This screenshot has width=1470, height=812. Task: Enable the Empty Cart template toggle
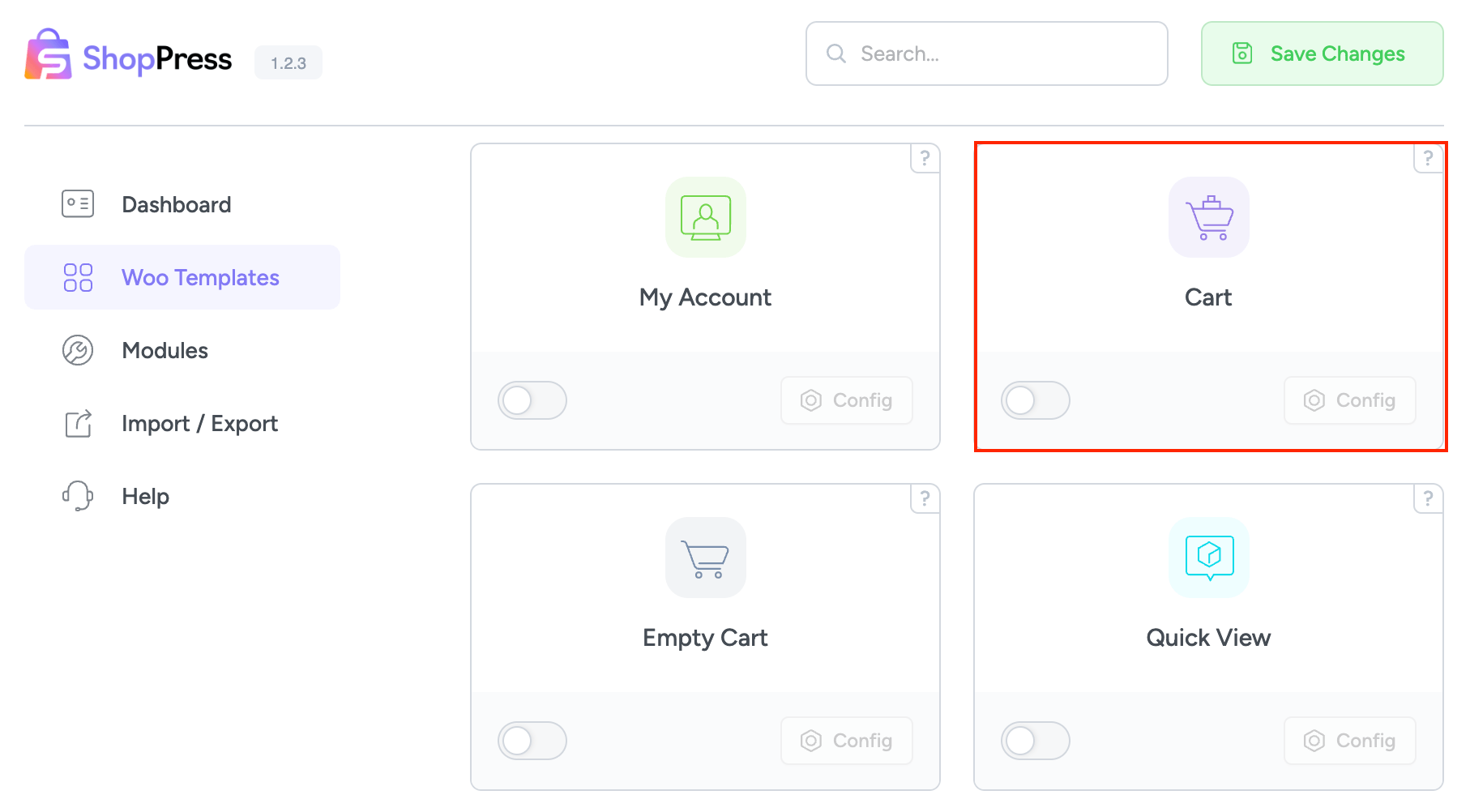point(532,740)
